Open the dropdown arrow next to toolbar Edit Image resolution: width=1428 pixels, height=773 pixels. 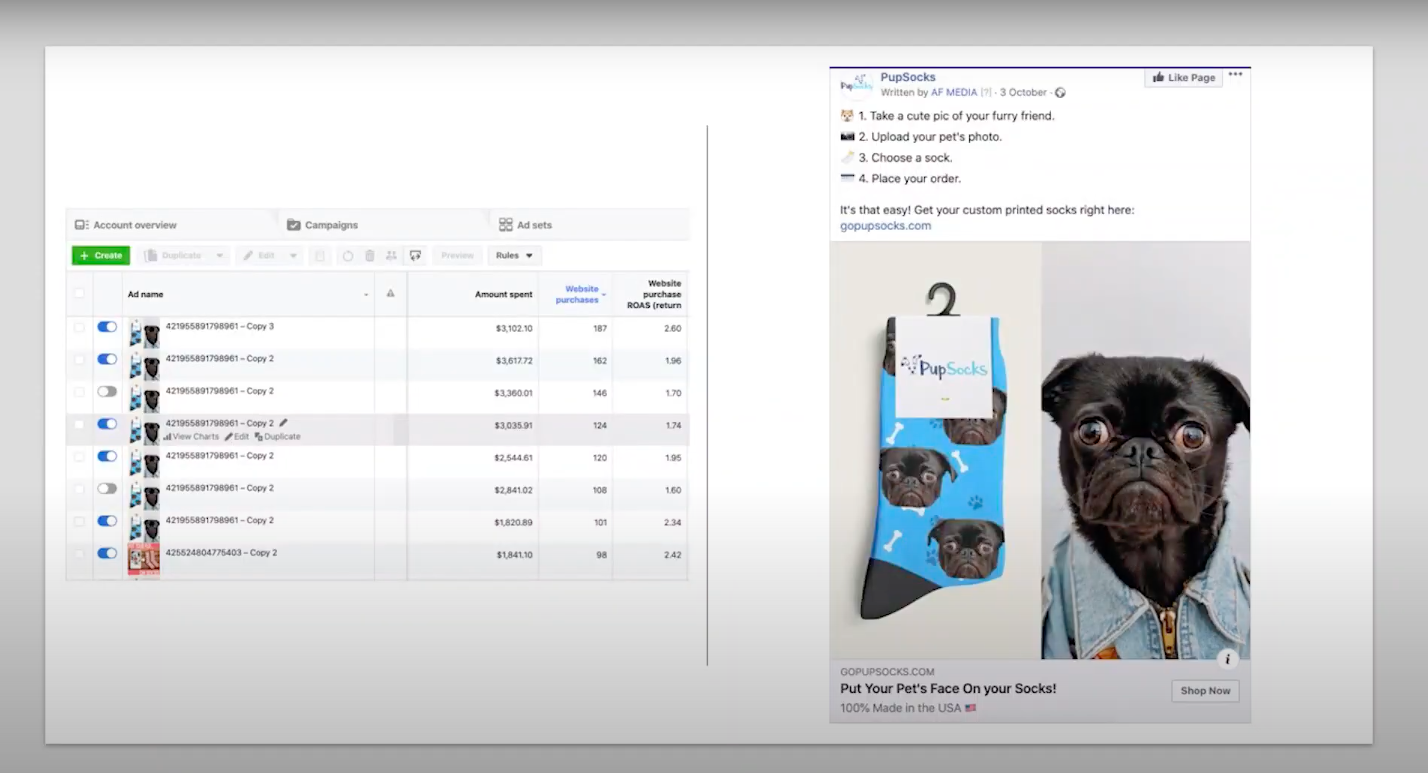tap(293, 256)
